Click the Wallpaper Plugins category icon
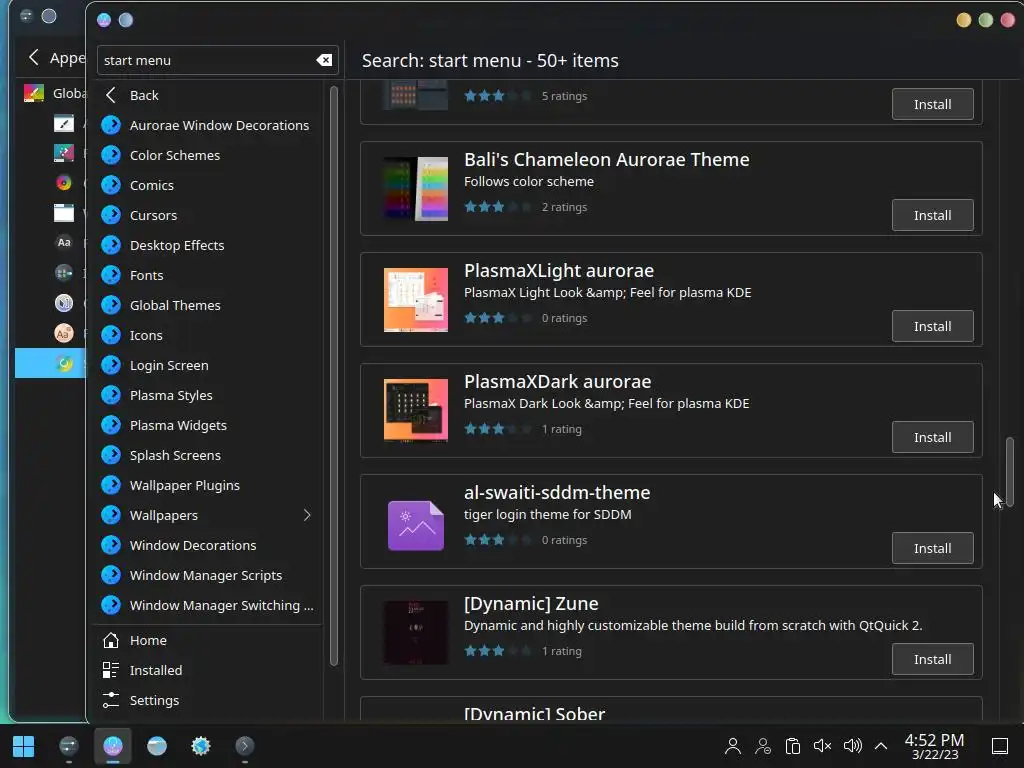The width and height of the screenshot is (1024, 768). (111, 486)
